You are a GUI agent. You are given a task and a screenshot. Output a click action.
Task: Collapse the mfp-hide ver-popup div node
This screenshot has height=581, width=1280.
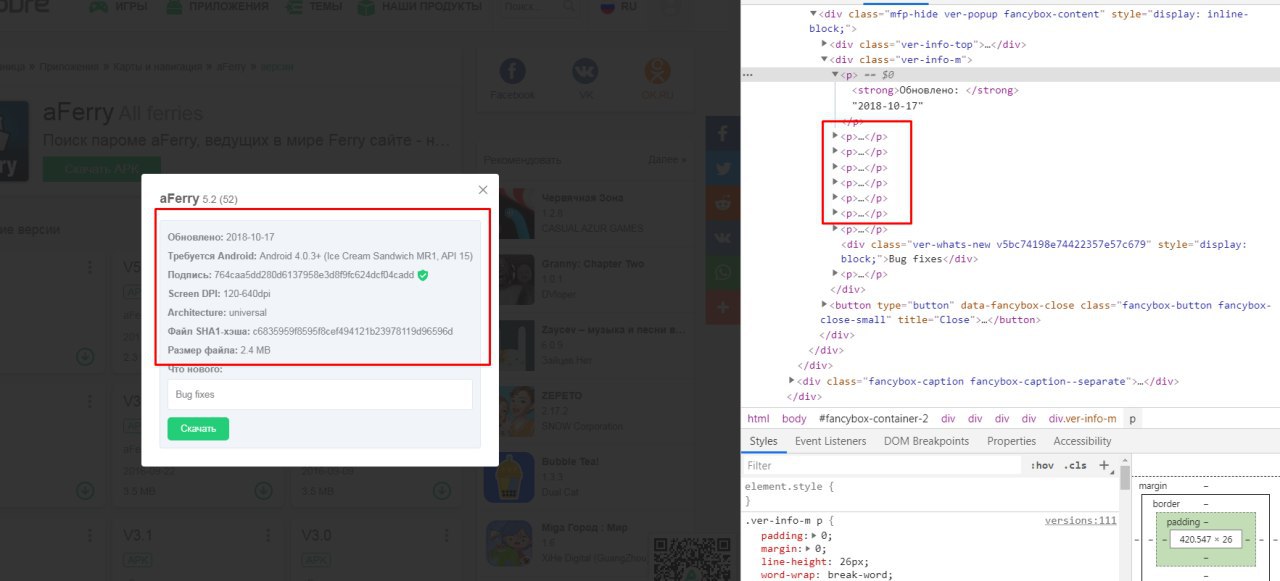pos(813,14)
